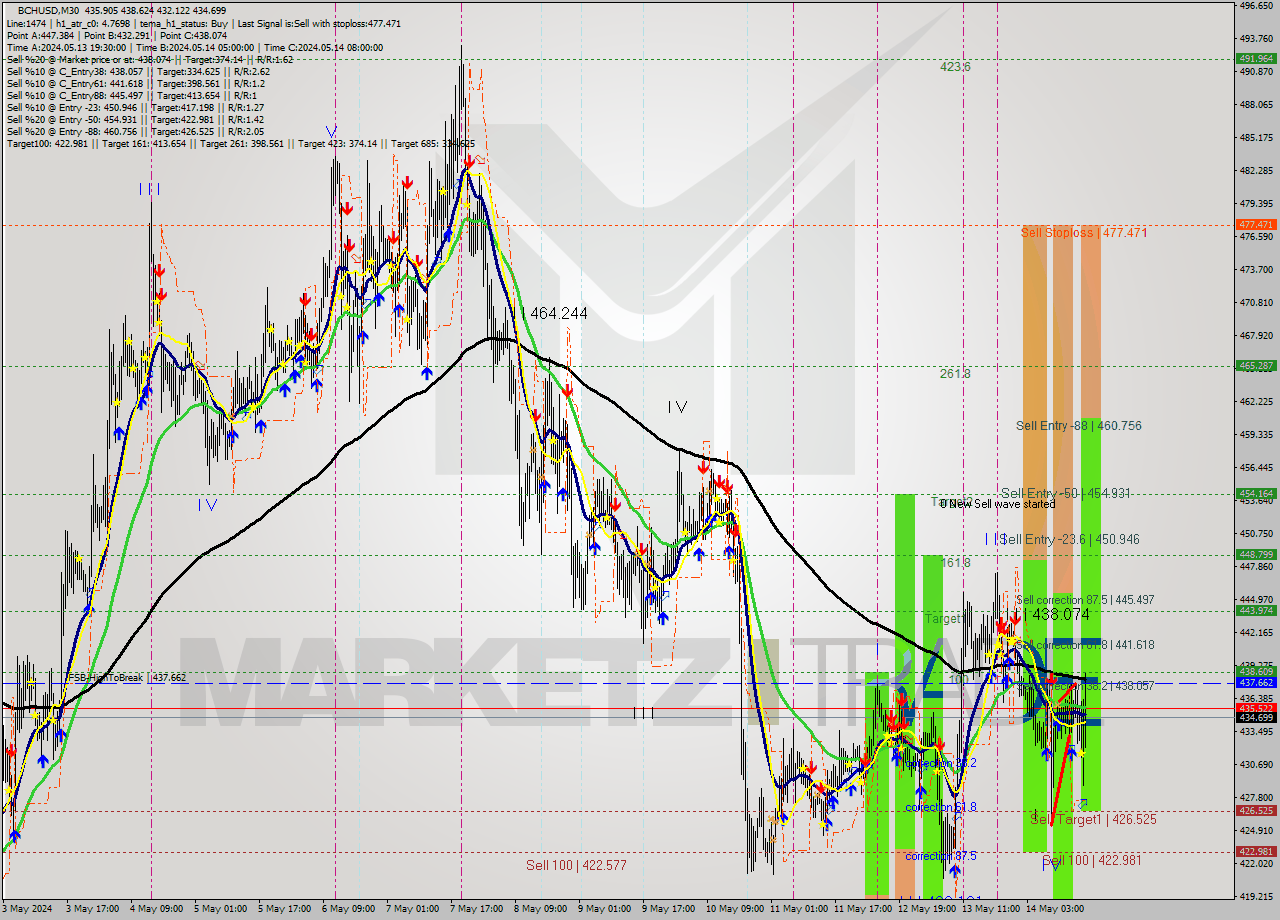Click the green 491.964 price axis tag
This screenshot has height=920, width=1280.
click(x=1256, y=59)
